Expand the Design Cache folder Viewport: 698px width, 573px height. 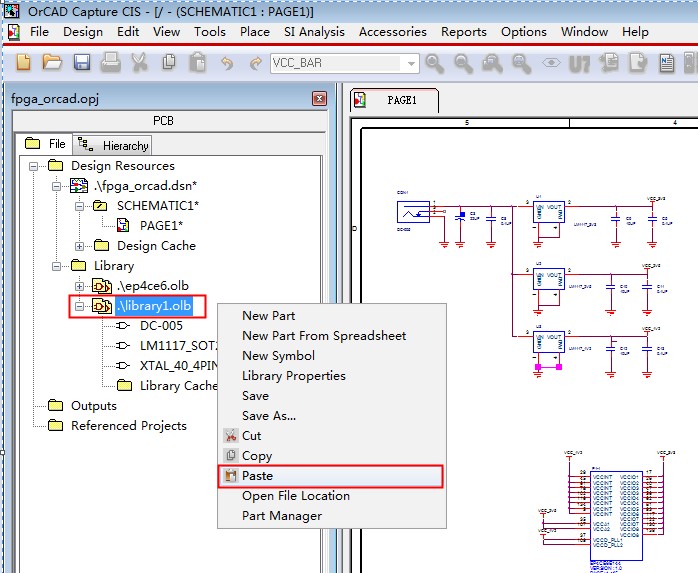click(79, 246)
